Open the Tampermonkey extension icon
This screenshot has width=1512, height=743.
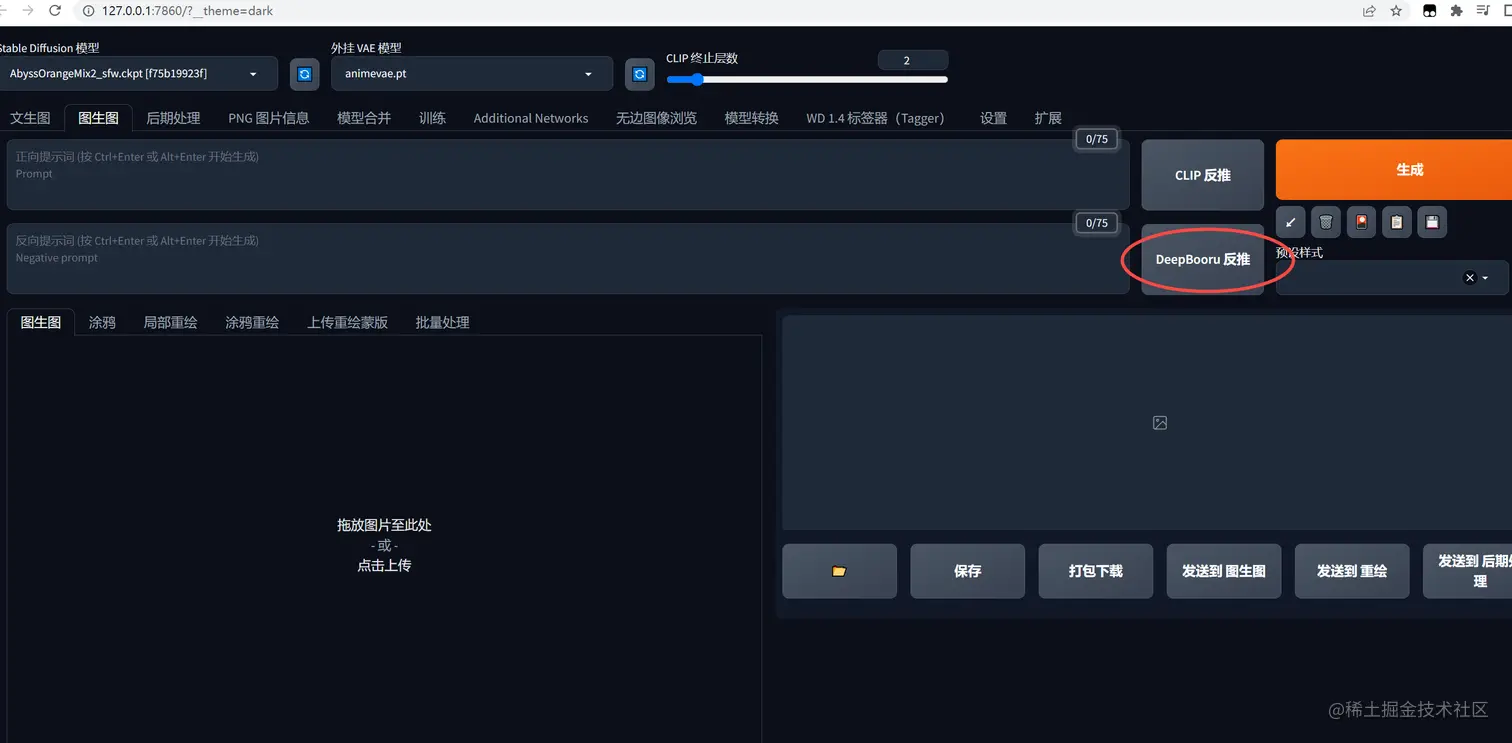[1431, 11]
